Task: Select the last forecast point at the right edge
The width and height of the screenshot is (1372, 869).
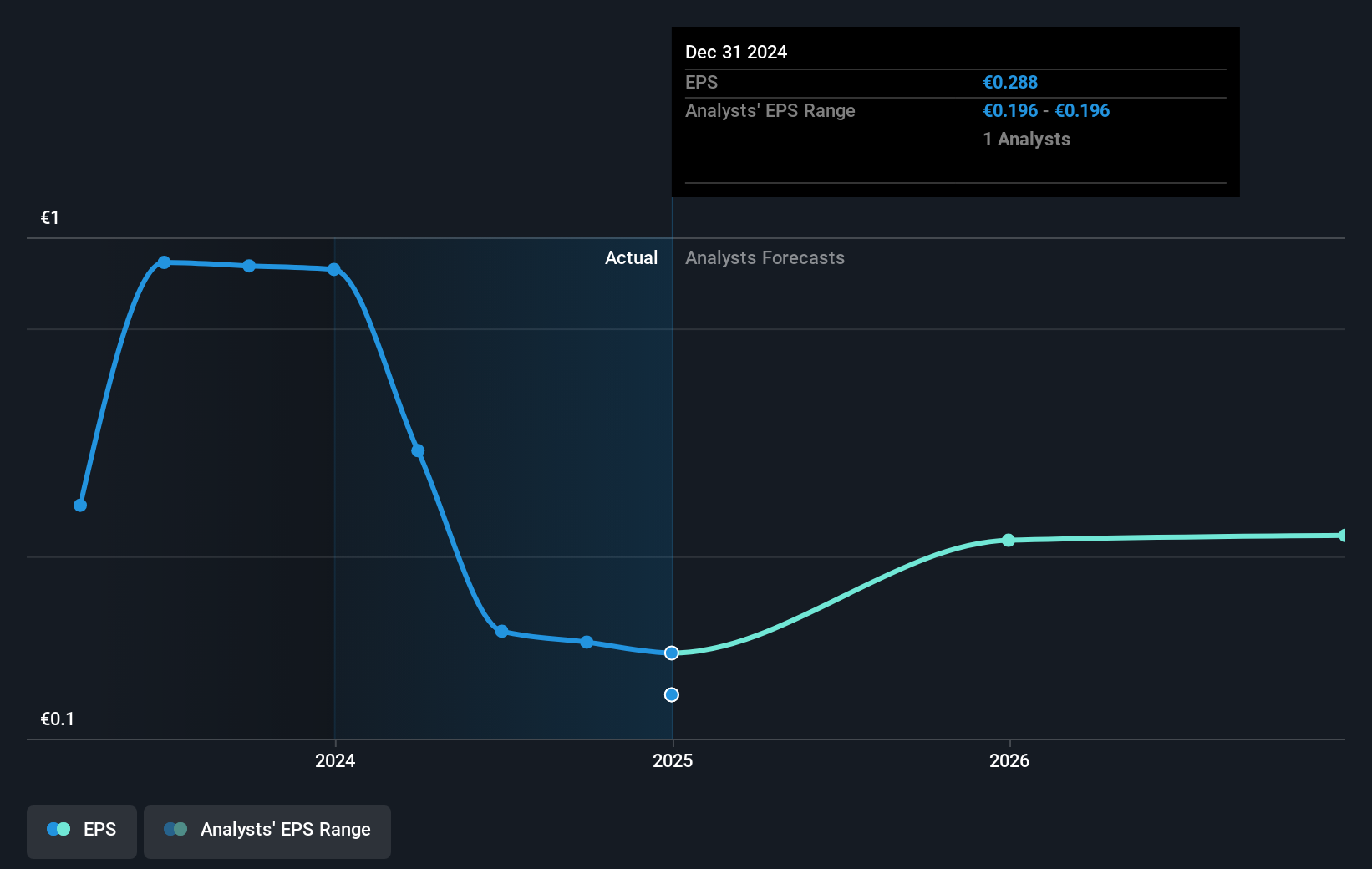Action: click(x=1343, y=536)
